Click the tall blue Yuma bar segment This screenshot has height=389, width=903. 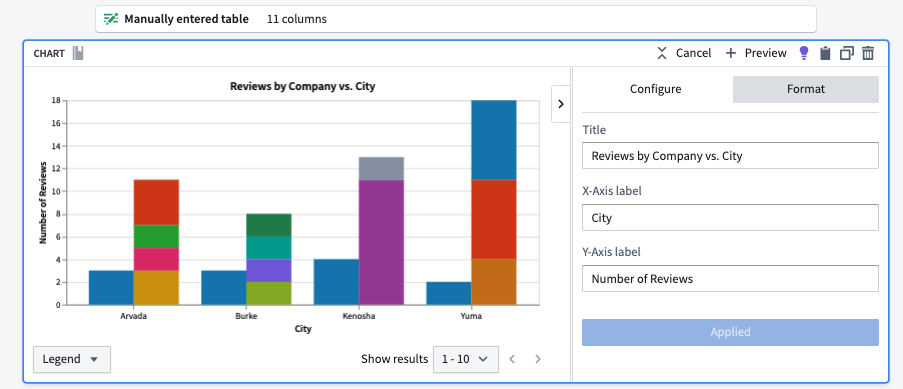(x=494, y=140)
